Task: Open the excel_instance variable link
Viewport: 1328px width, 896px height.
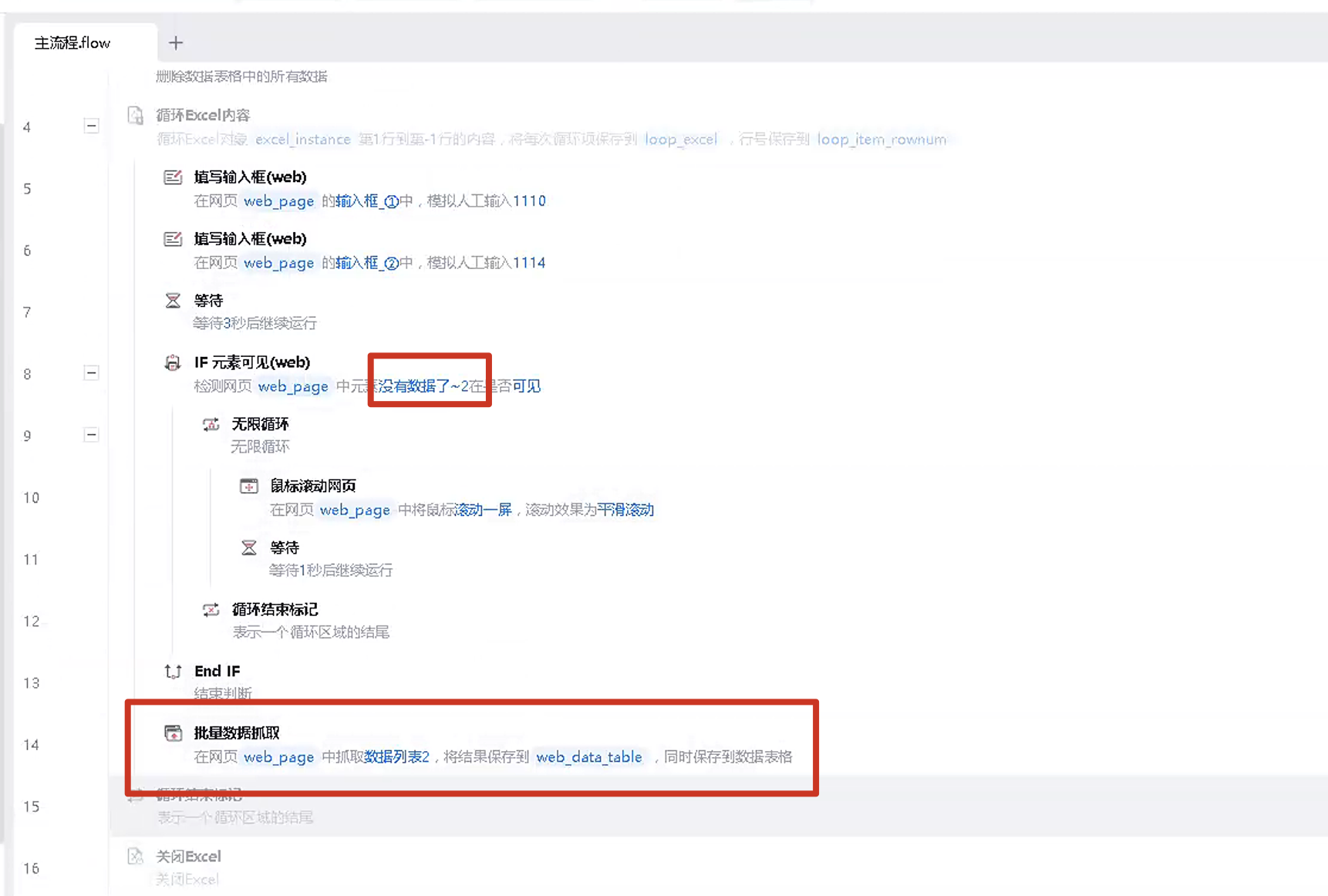Action: [303, 140]
